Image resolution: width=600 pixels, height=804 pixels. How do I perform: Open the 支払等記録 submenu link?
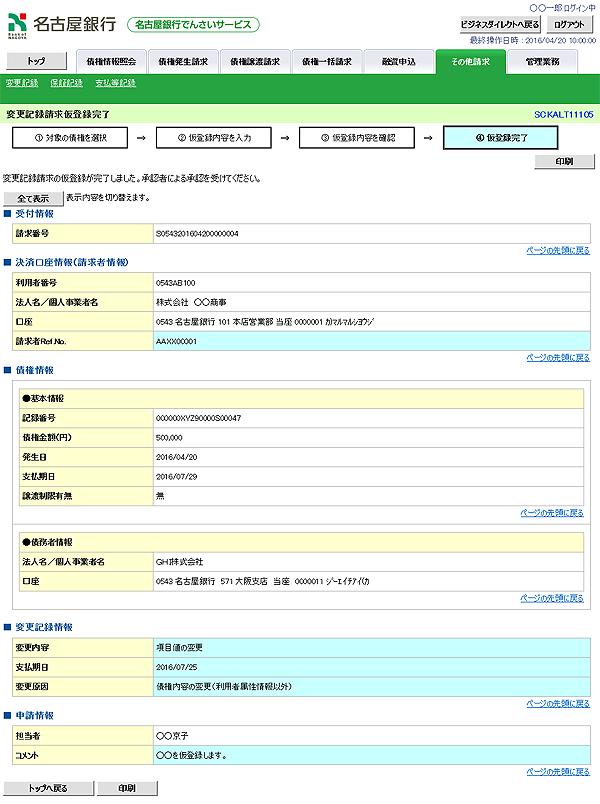115,83
